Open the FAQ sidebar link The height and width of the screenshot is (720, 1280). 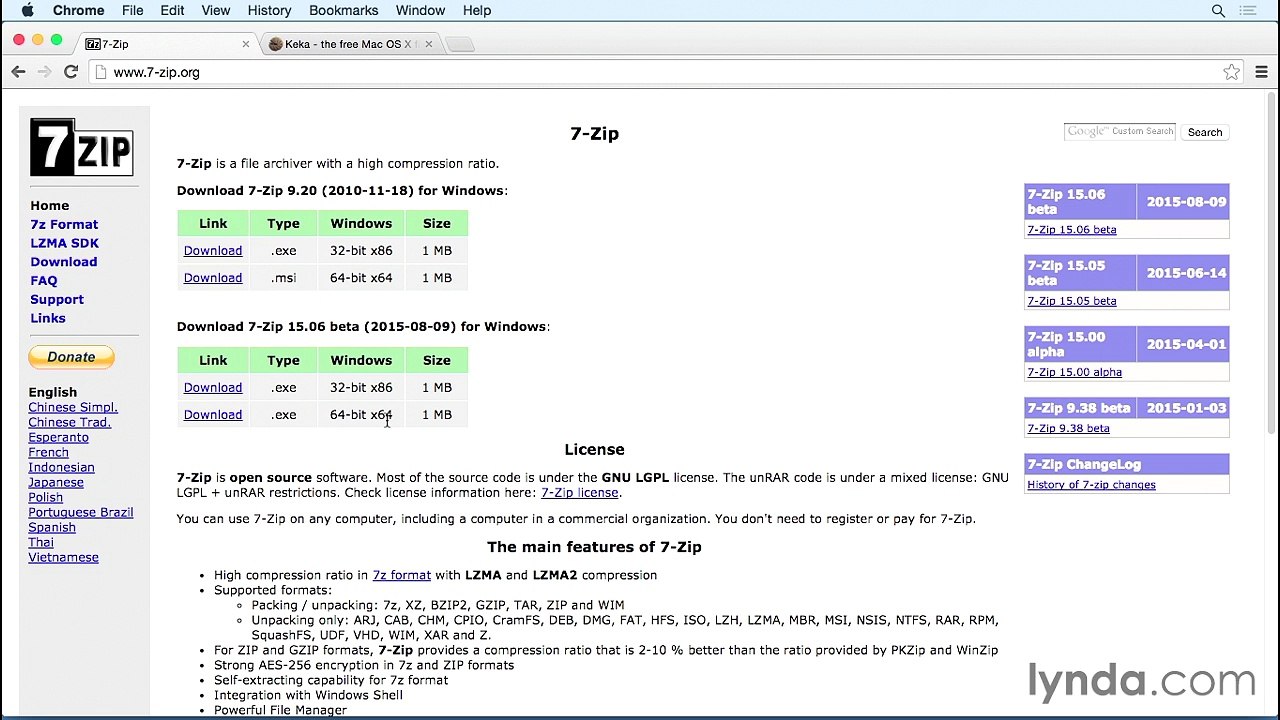click(x=44, y=281)
